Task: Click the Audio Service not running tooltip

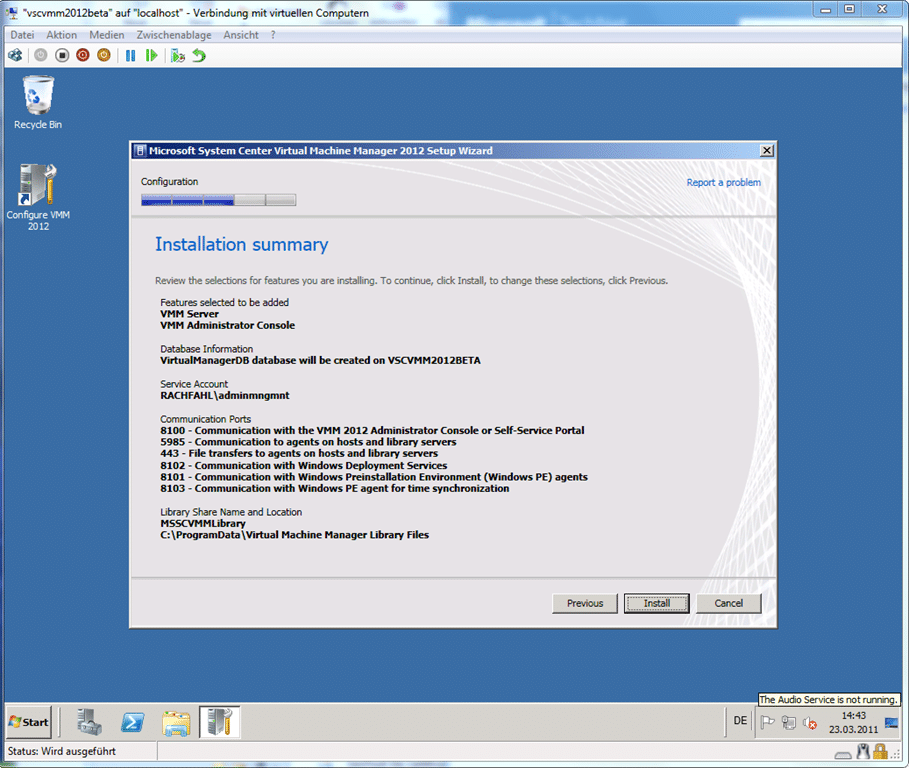Action: click(828, 700)
